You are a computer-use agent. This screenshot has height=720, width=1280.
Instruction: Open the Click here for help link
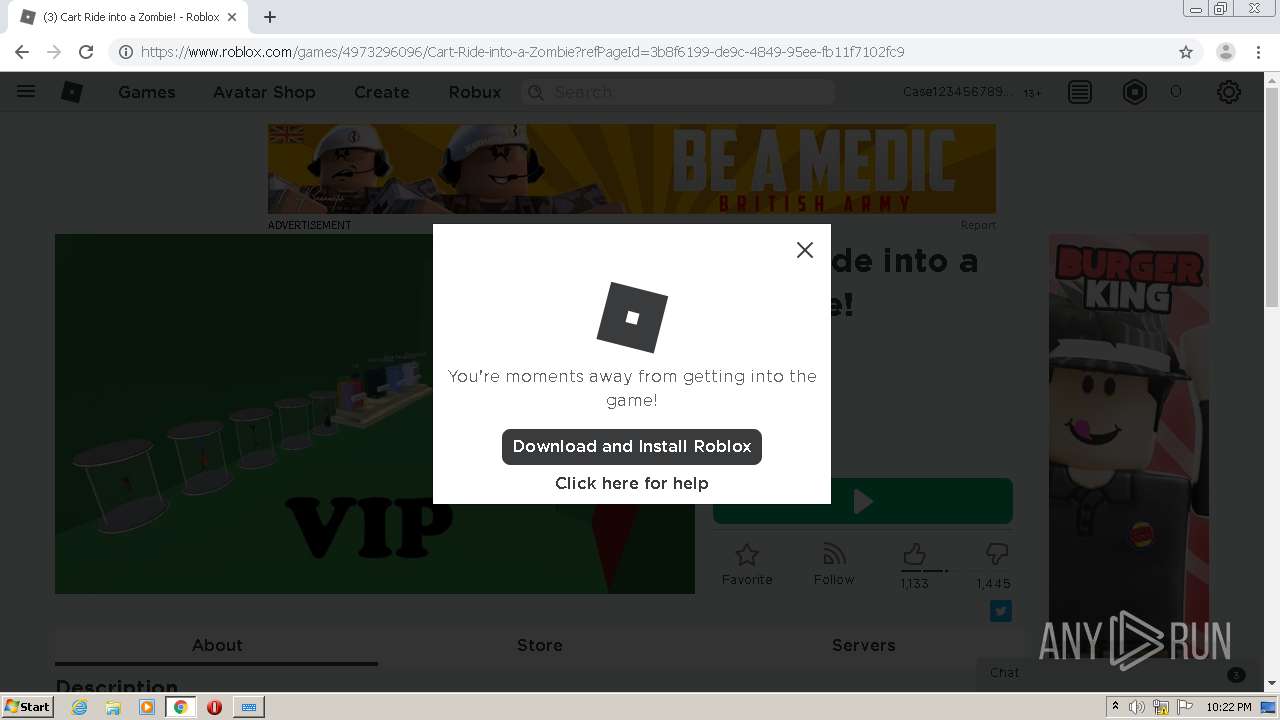click(632, 483)
